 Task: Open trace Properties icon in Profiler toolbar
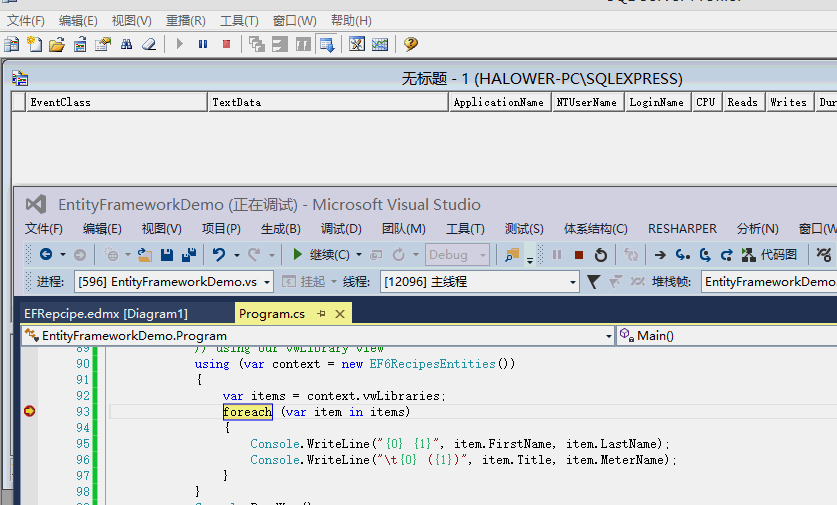point(103,44)
